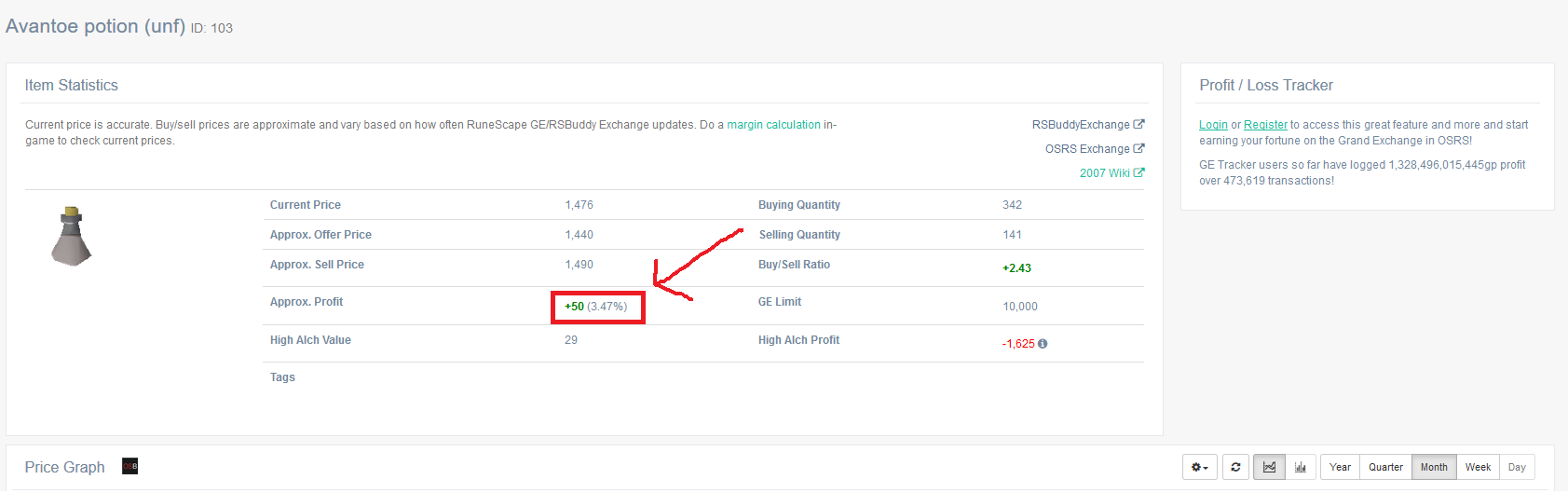
Task: Switch to bar chart view
Action: point(1301,467)
